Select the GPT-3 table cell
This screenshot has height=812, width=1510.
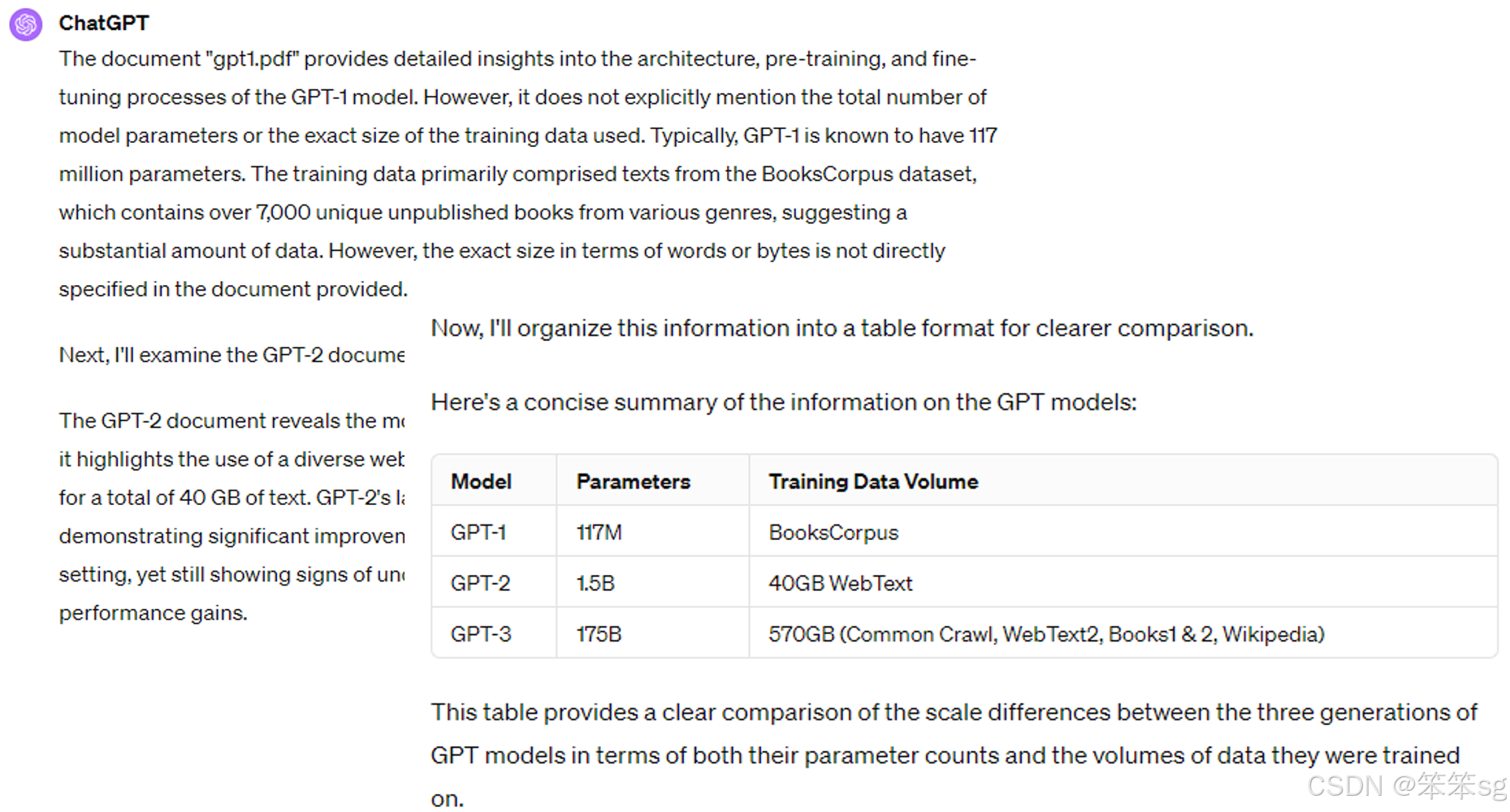click(x=481, y=634)
